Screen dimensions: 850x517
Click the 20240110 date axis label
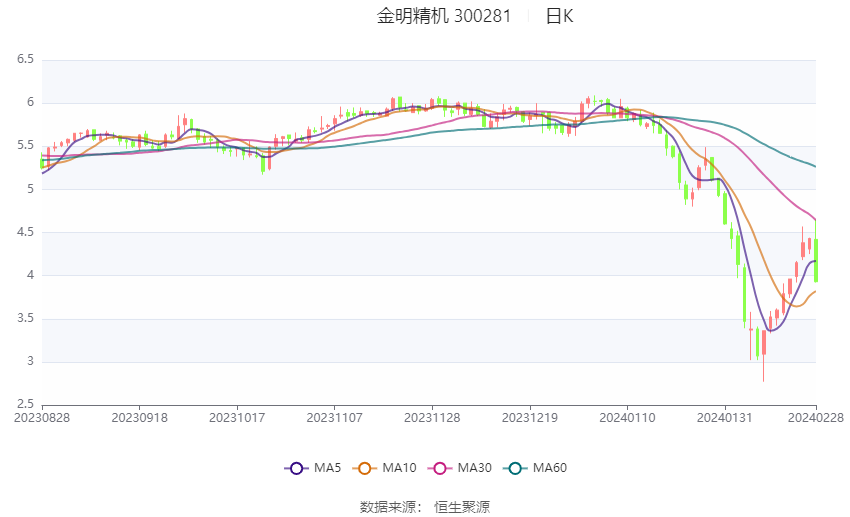[x=627, y=418]
